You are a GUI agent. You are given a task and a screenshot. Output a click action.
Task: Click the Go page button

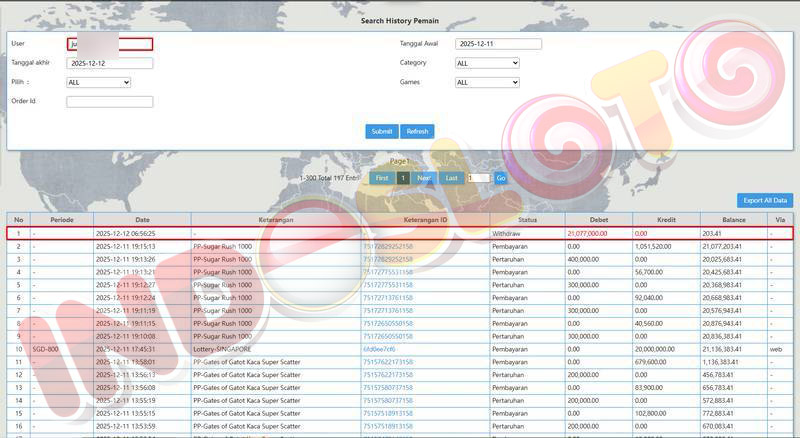coord(501,178)
